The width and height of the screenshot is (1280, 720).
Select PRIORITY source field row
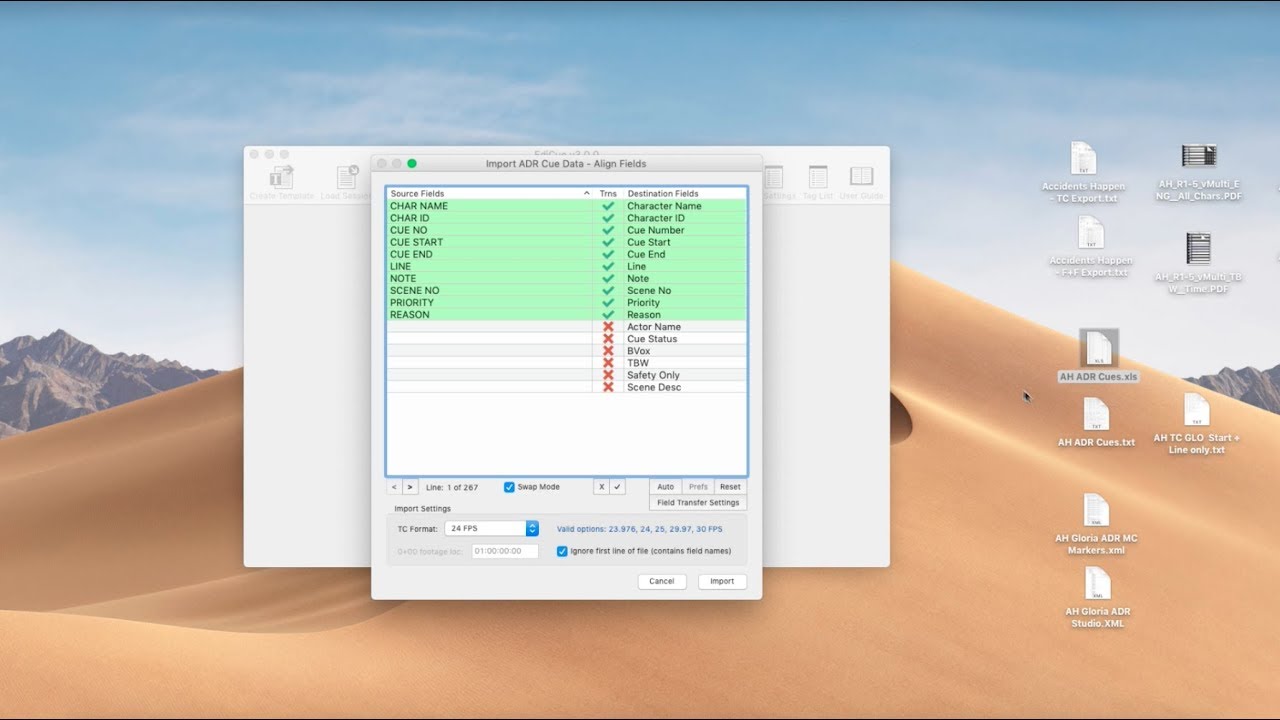click(491, 303)
